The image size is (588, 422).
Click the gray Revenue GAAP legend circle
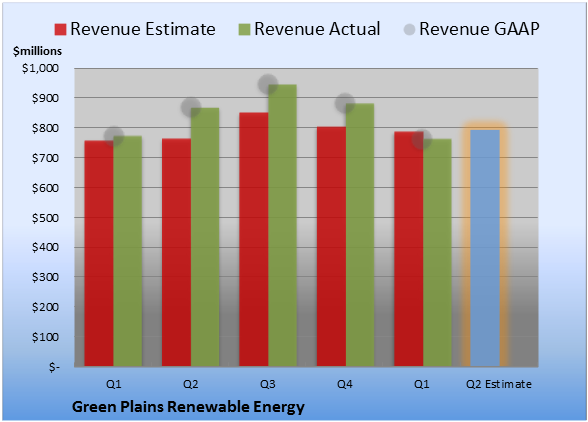click(410, 30)
